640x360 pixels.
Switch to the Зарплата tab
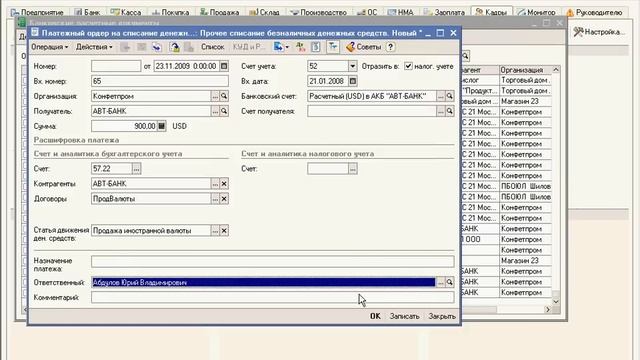click(x=444, y=12)
